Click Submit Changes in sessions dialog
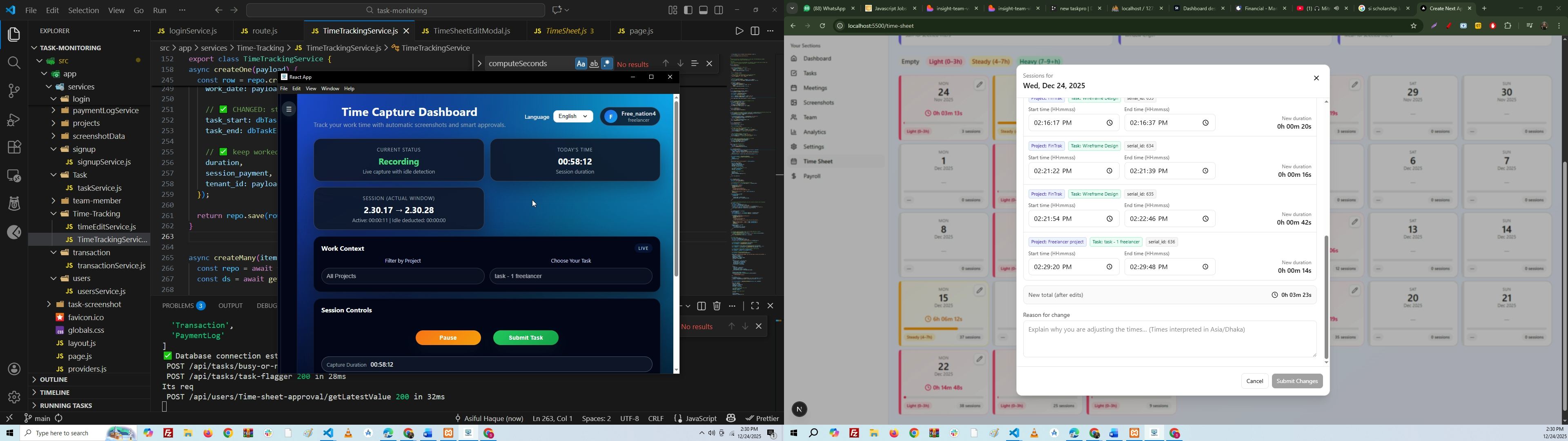Screen dimensions: 1568x441 pyautogui.click(x=1297, y=381)
